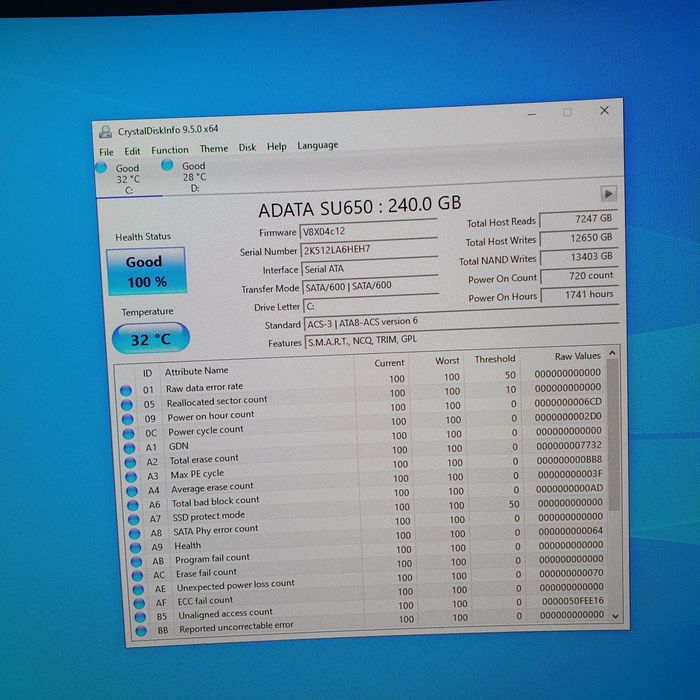Select the 'SATA Phy error count' attribute name
Image resolution: width=700 pixels, height=700 pixels.
[x=216, y=530]
